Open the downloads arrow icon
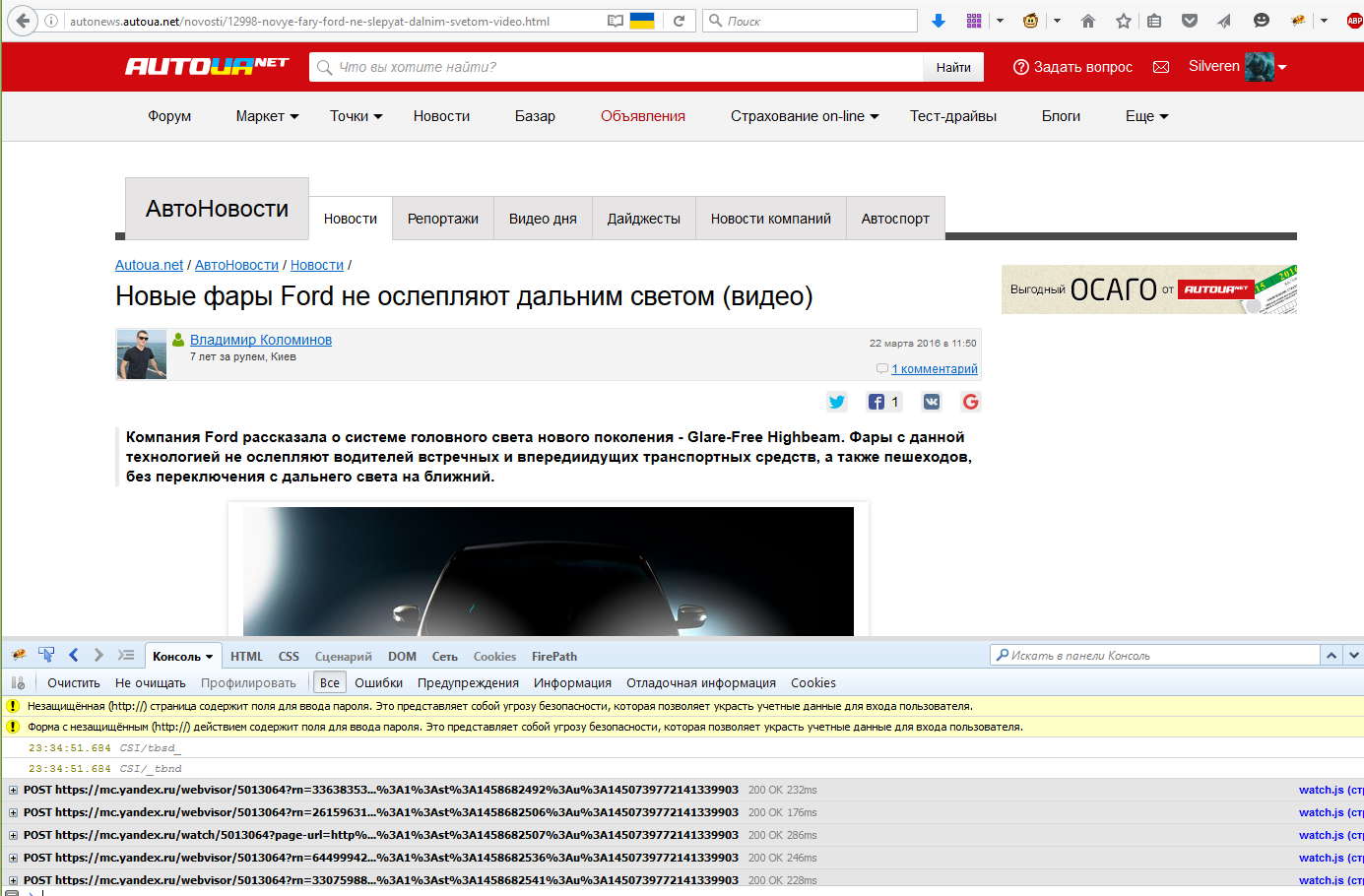The image size is (1364, 896). [x=939, y=21]
